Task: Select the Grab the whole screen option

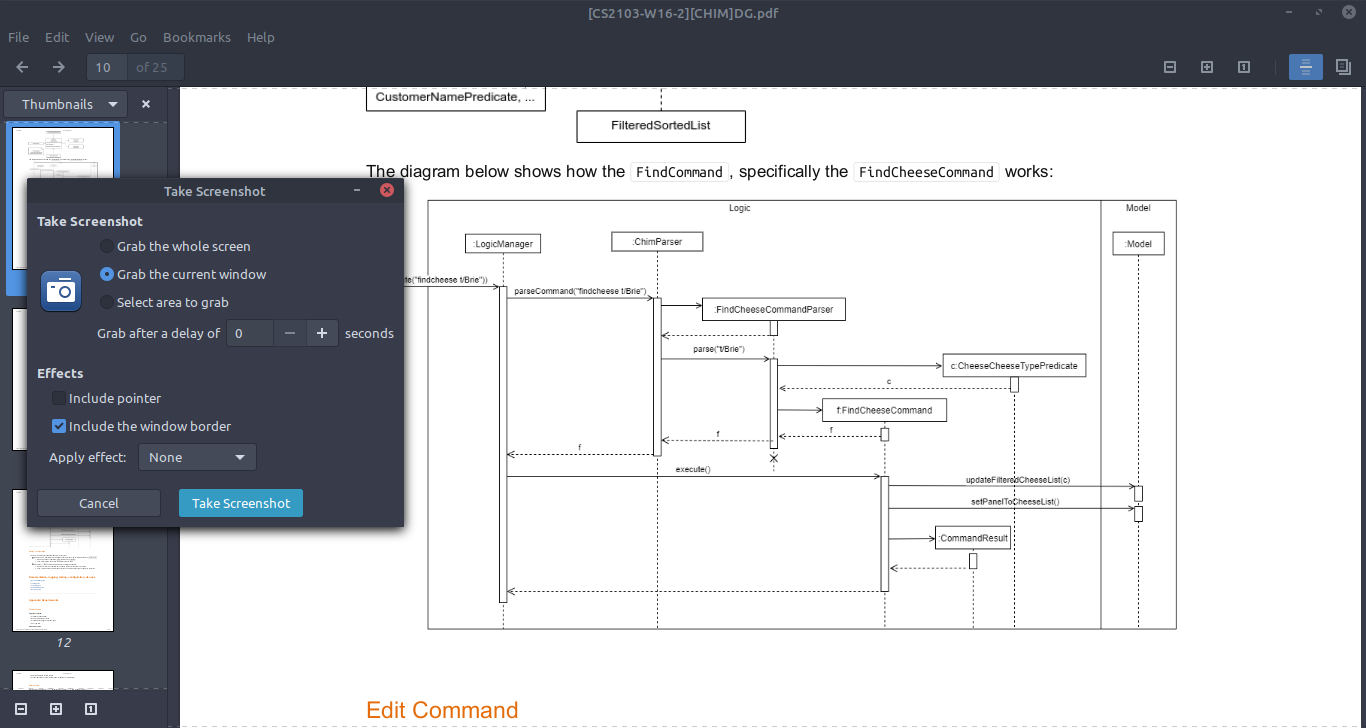Action: [105, 246]
